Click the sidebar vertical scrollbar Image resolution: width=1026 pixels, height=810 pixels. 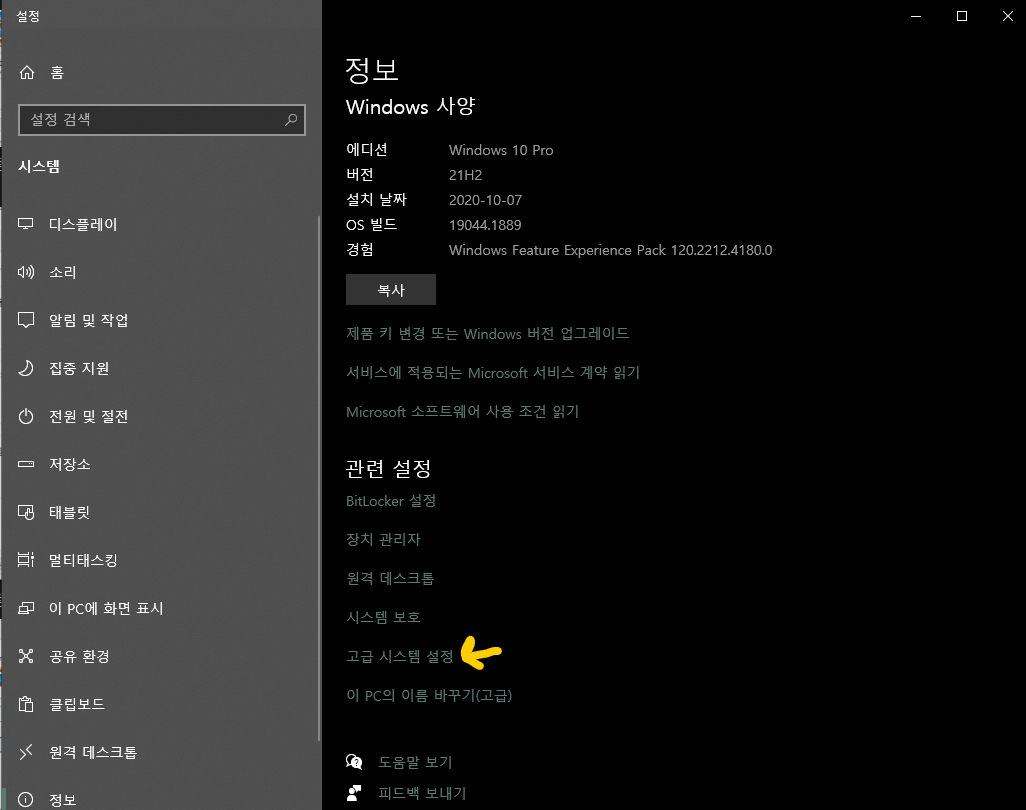point(319,478)
